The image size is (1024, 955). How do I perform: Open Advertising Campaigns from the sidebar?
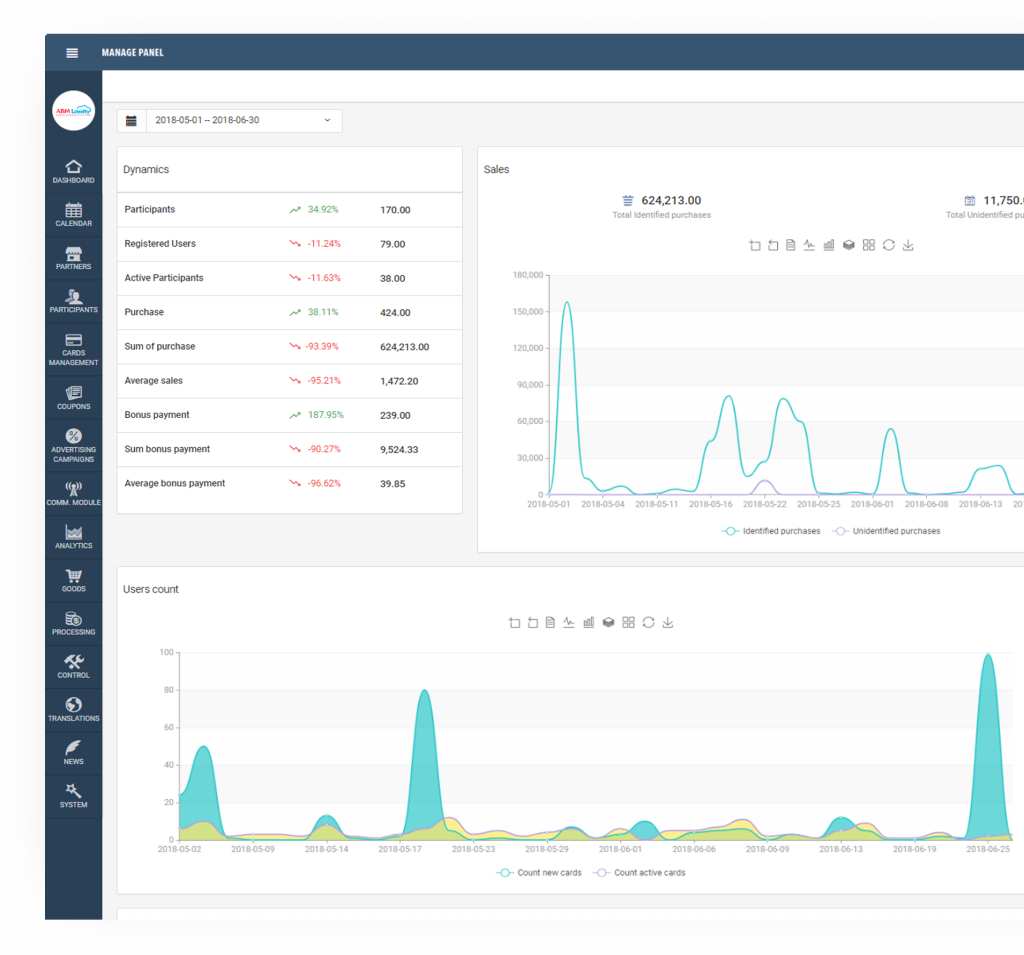pos(73,446)
